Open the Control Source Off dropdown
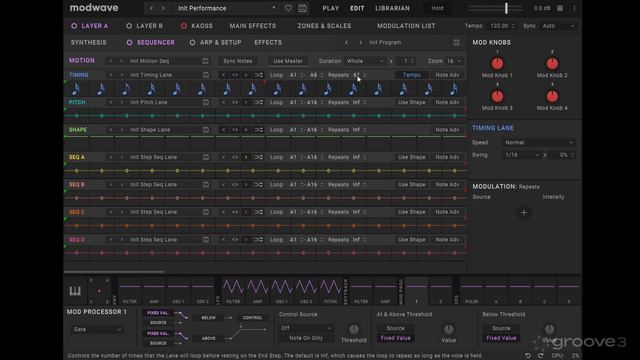This screenshot has width=640, height=360. coord(306,328)
